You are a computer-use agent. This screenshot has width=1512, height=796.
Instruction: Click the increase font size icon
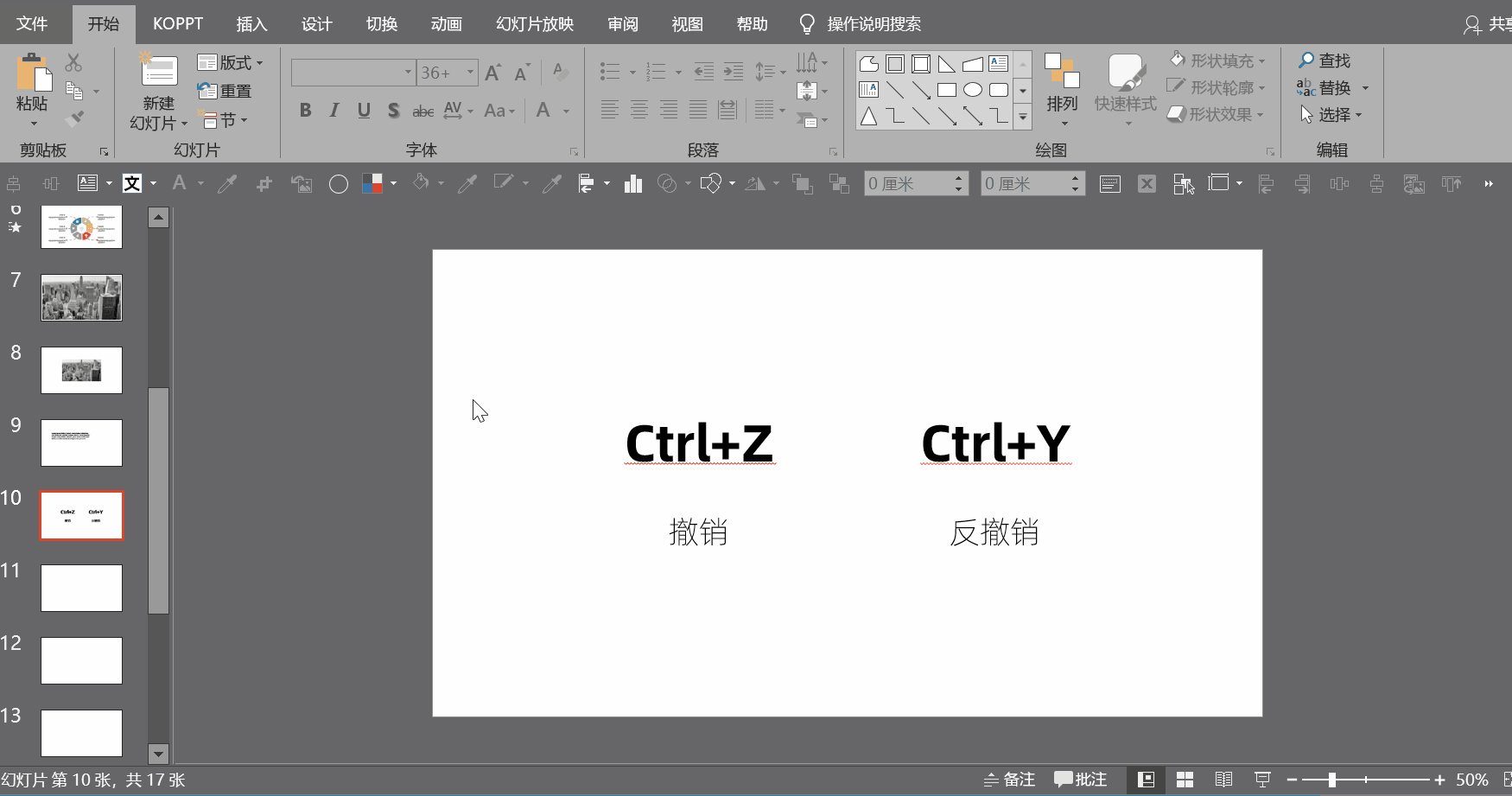[x=492, y=73]
